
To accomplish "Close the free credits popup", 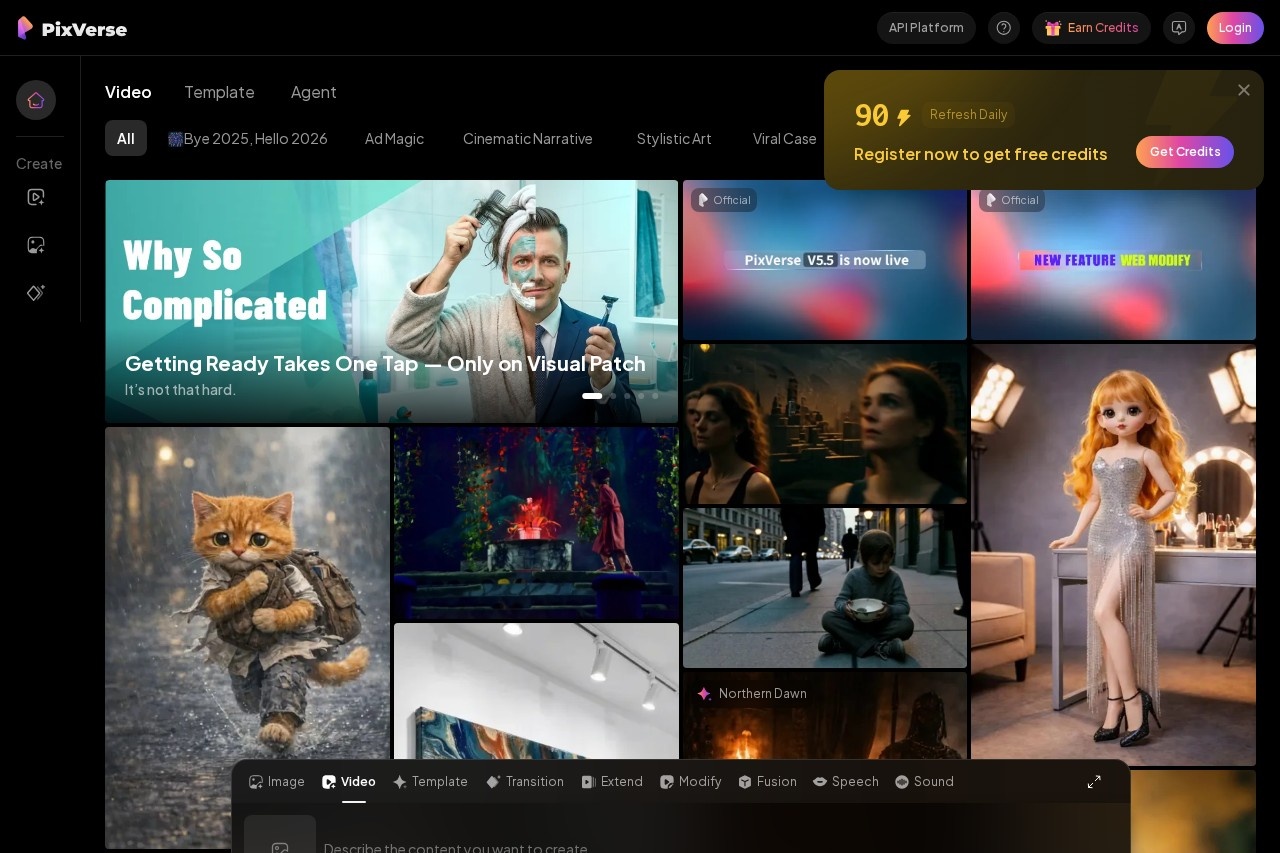I will tap(1244, 90).
